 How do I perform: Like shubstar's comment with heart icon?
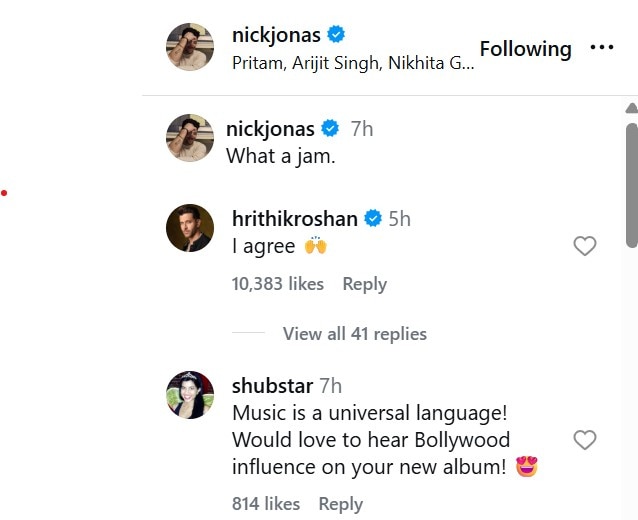[x=585, y=440]
